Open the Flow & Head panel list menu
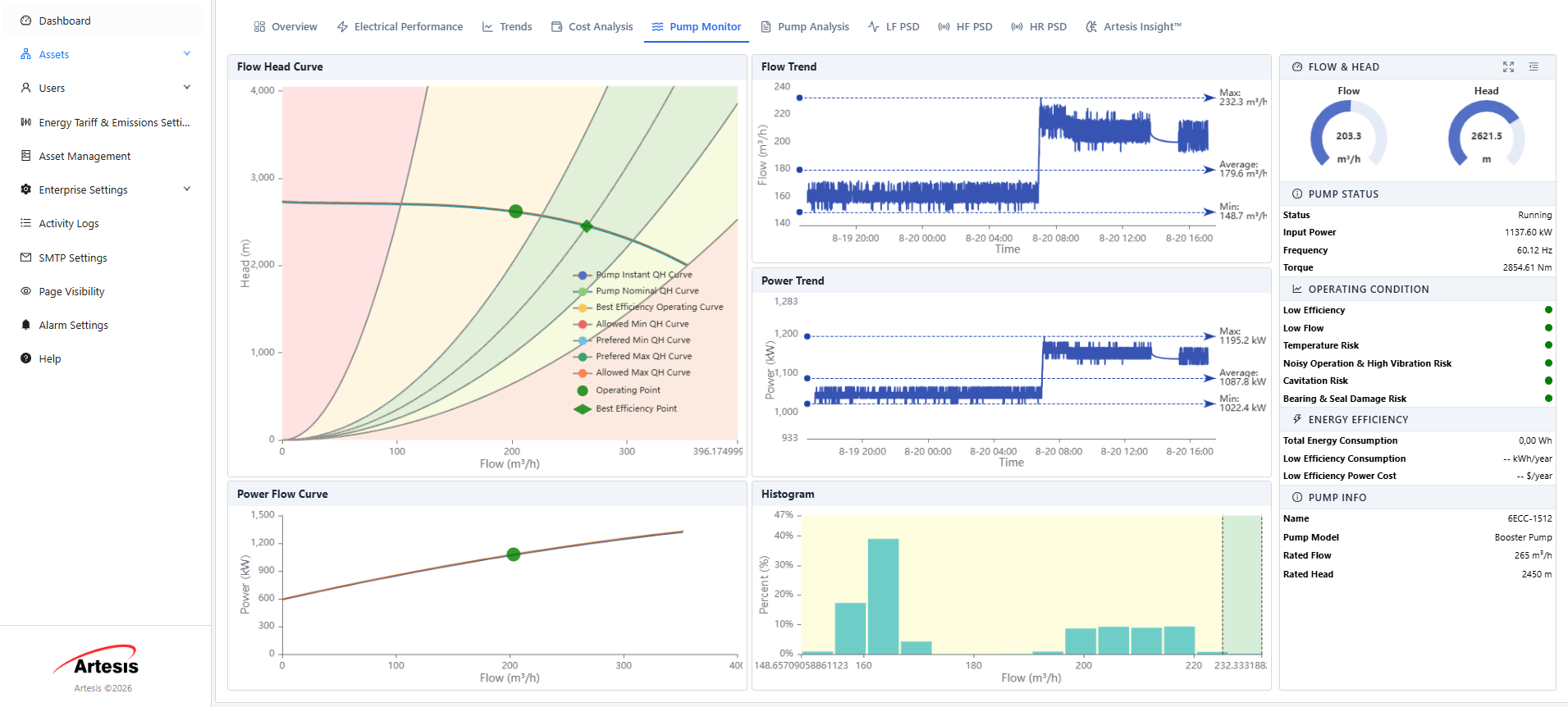 tap(1534, 66)
